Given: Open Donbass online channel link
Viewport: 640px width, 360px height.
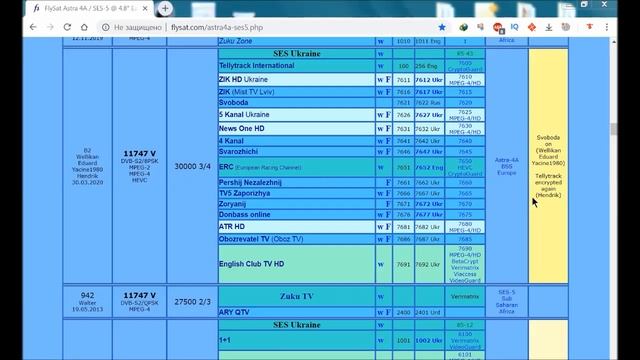Looking at the screenshot, I should (x=244, y=214).
